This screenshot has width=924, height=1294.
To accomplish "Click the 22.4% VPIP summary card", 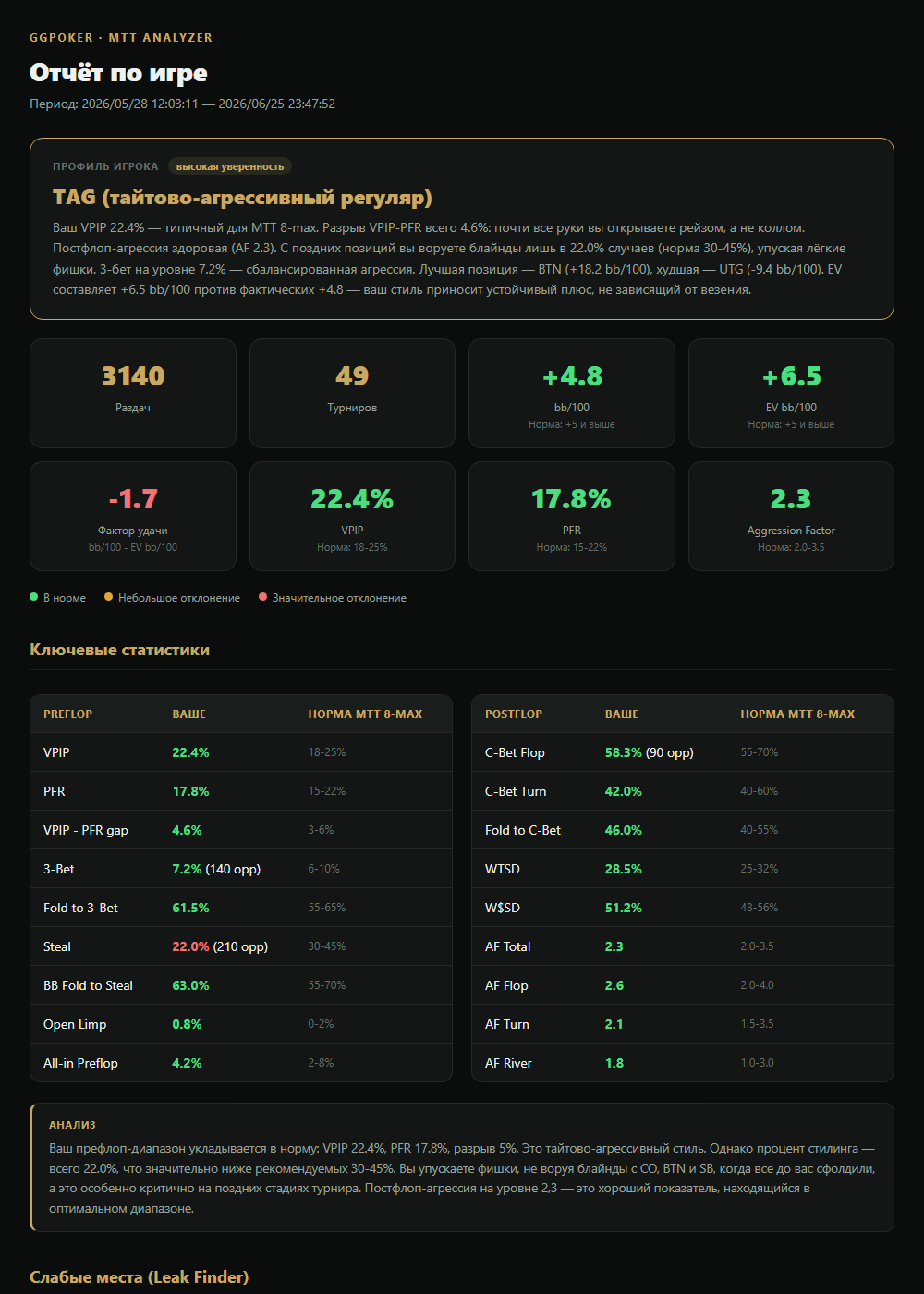I will [x=352, y=516].
